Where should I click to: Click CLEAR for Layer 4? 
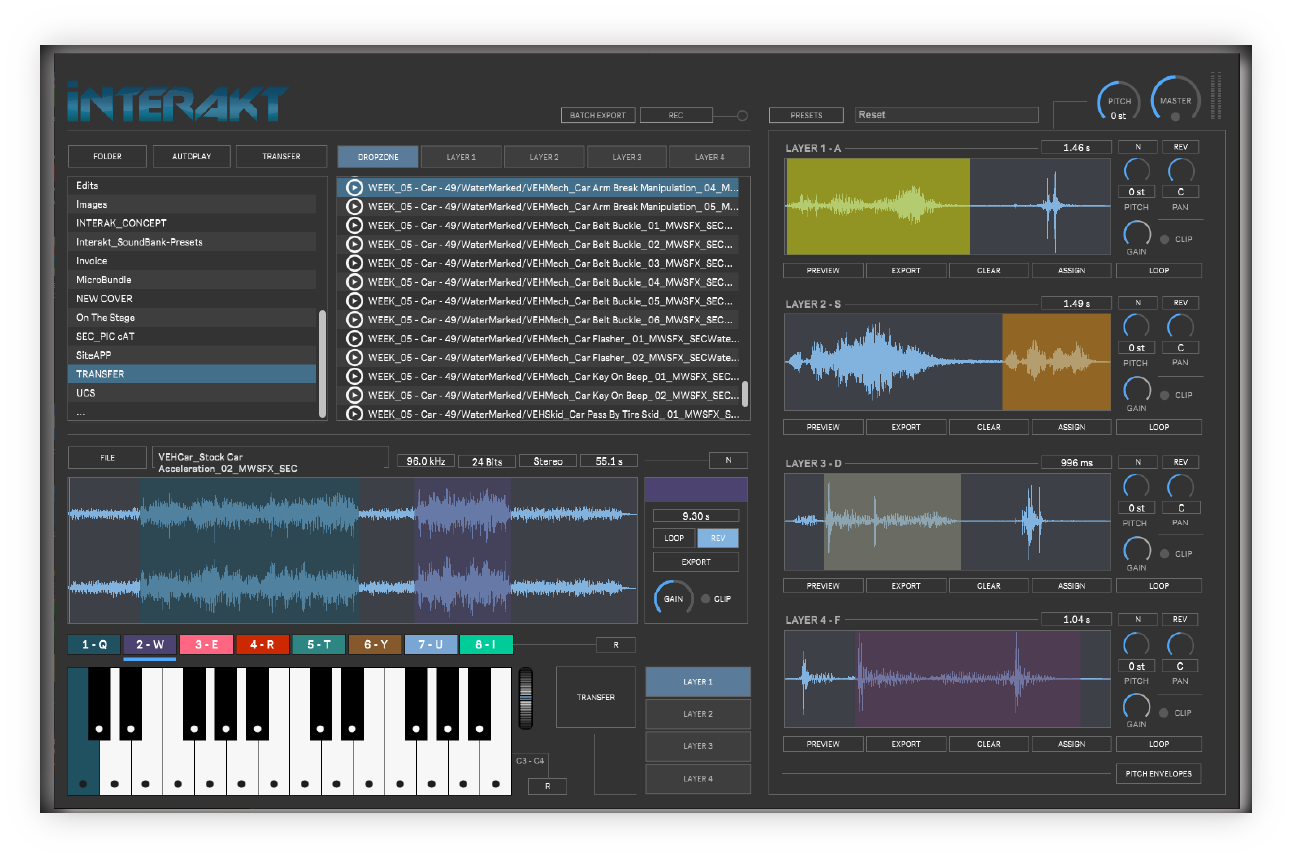click(x=988, y=744)
